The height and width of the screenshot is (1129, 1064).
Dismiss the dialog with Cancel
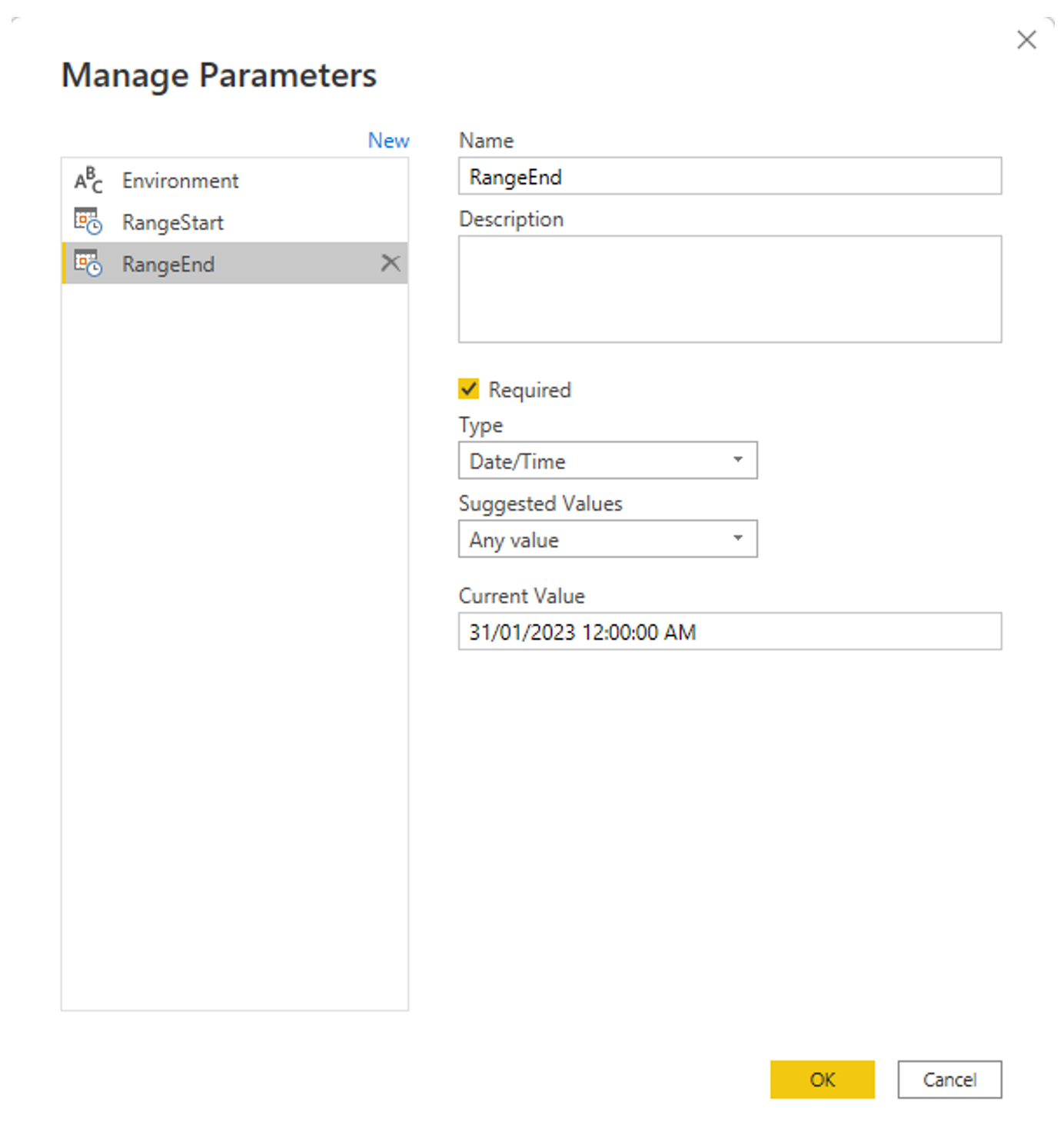point(949,1079)
